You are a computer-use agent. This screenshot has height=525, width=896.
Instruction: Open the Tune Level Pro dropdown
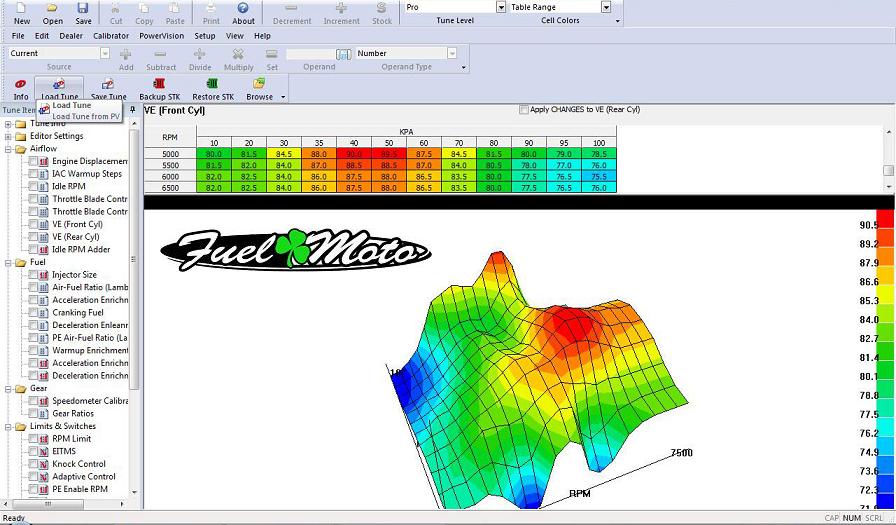pyautogui.click(x=501, y=7)
